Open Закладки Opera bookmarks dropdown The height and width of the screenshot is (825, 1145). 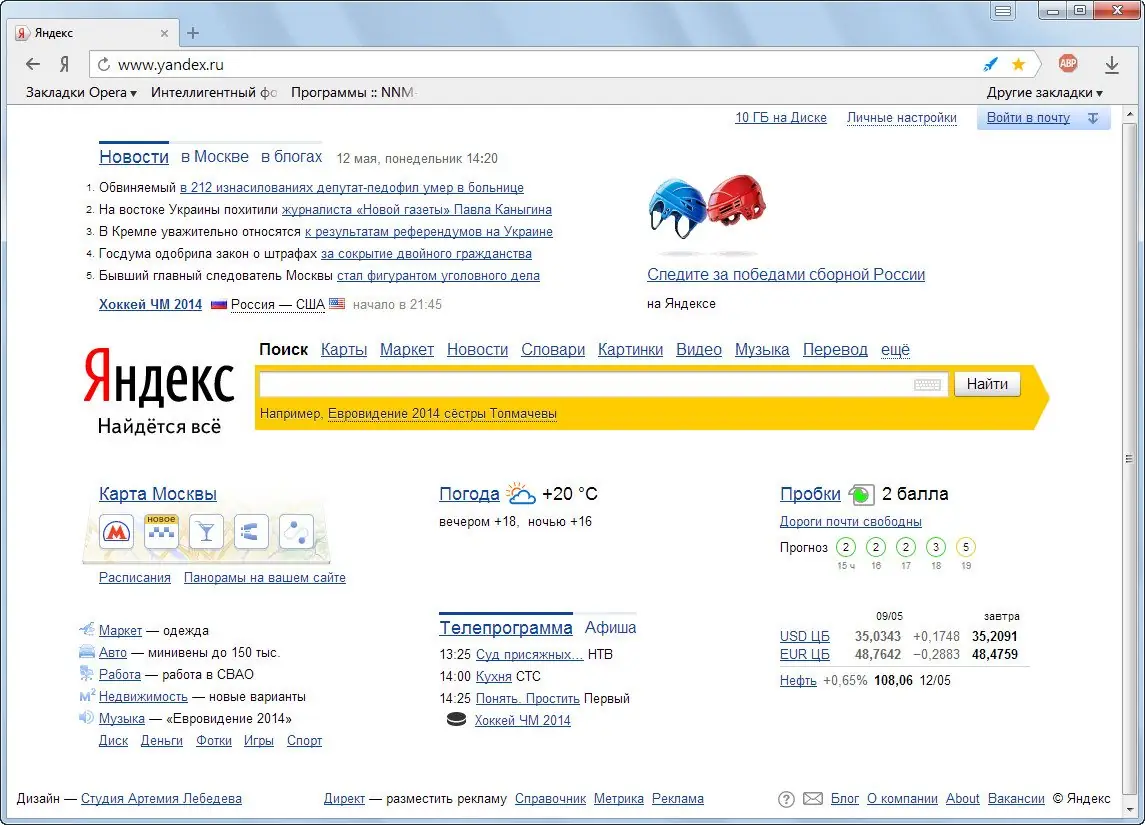pyautogui.click(x=81, y=93)
